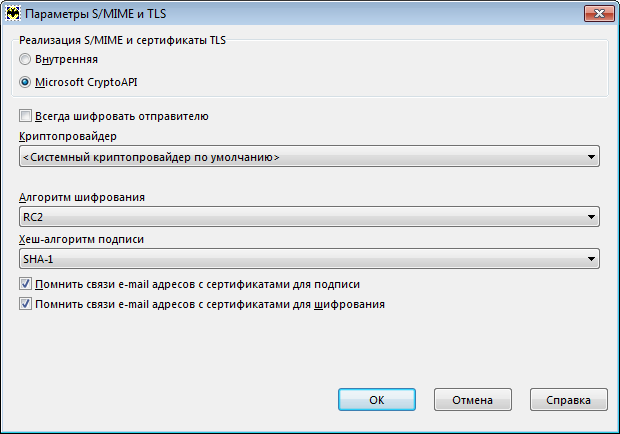Confirm settings with the OK button
The width and height of the screenshot is (620, 434).
coord(377,400)
